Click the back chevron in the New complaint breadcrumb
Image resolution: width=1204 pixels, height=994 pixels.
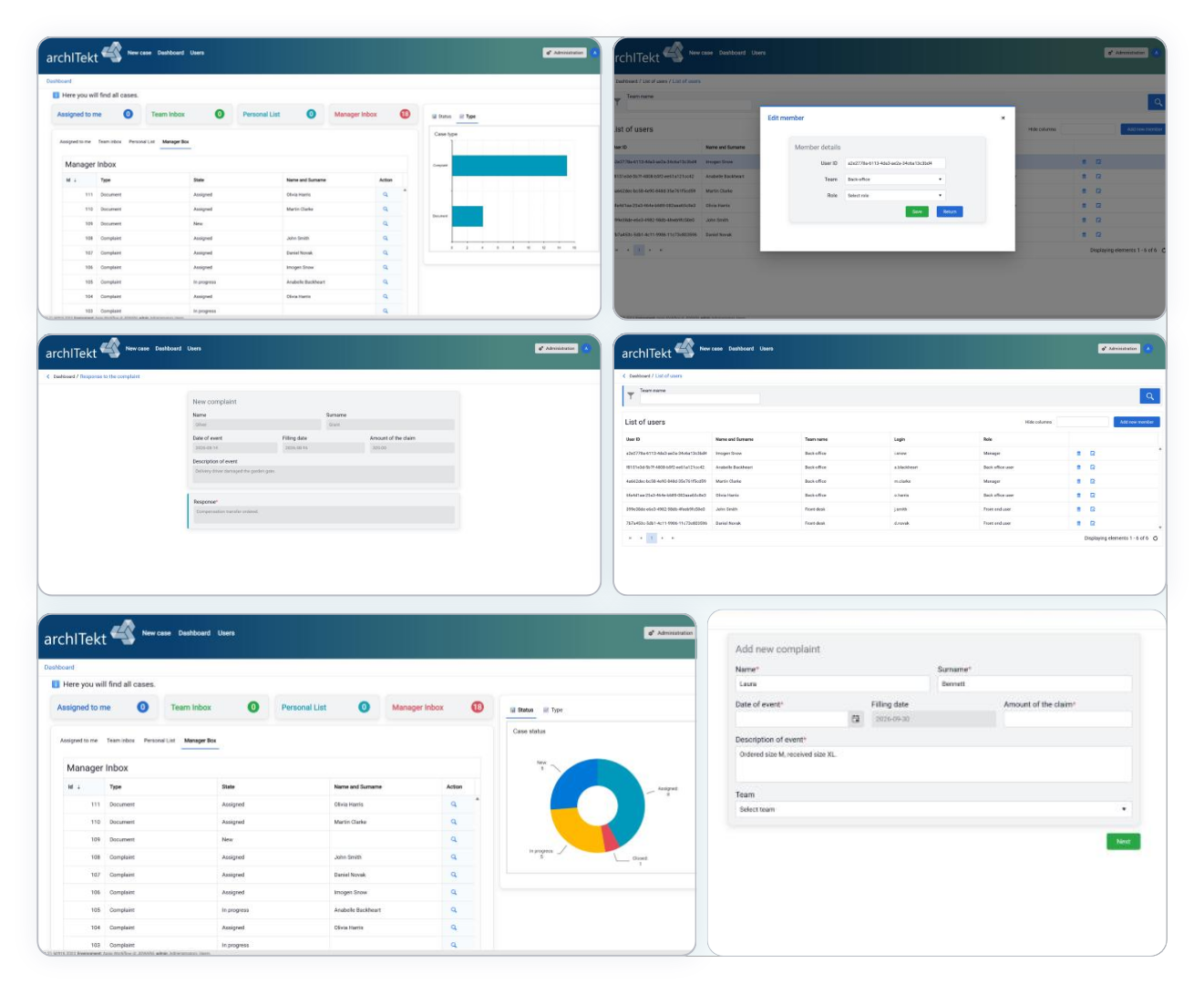coord(48,376)
